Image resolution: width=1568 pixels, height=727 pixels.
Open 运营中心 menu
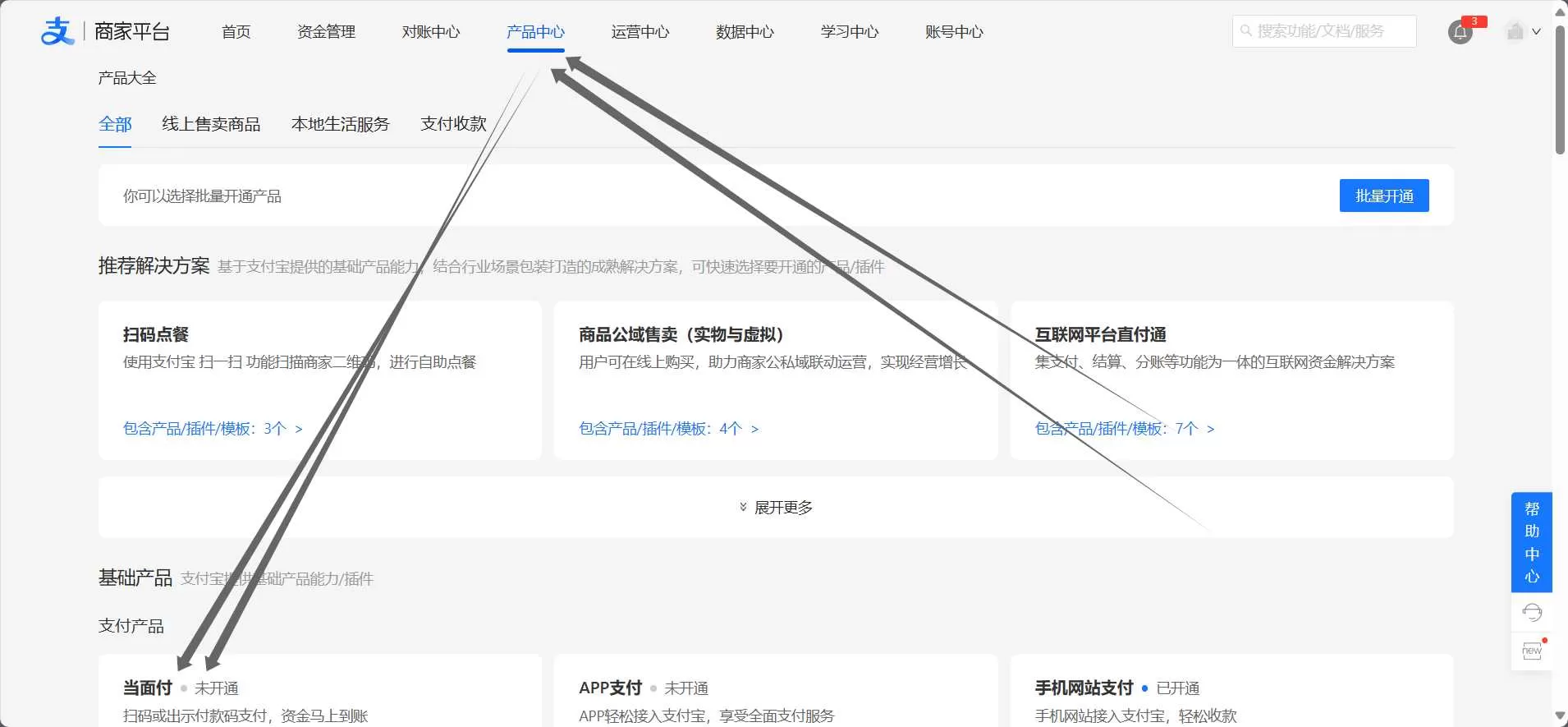640,32
